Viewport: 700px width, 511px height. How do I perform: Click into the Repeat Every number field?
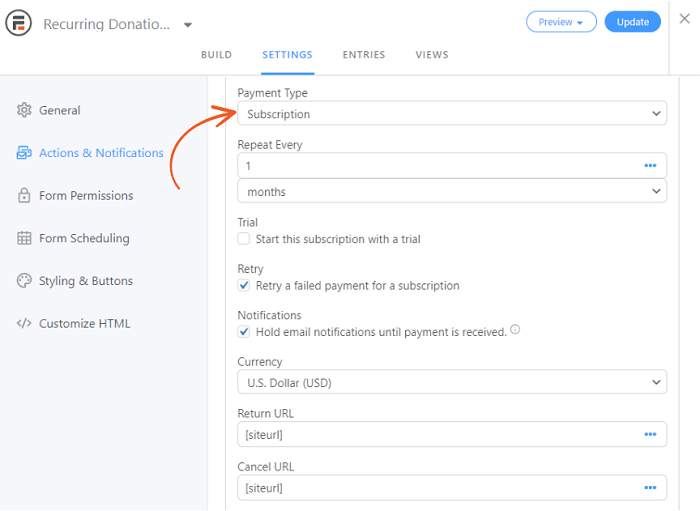tap(452, 166)
